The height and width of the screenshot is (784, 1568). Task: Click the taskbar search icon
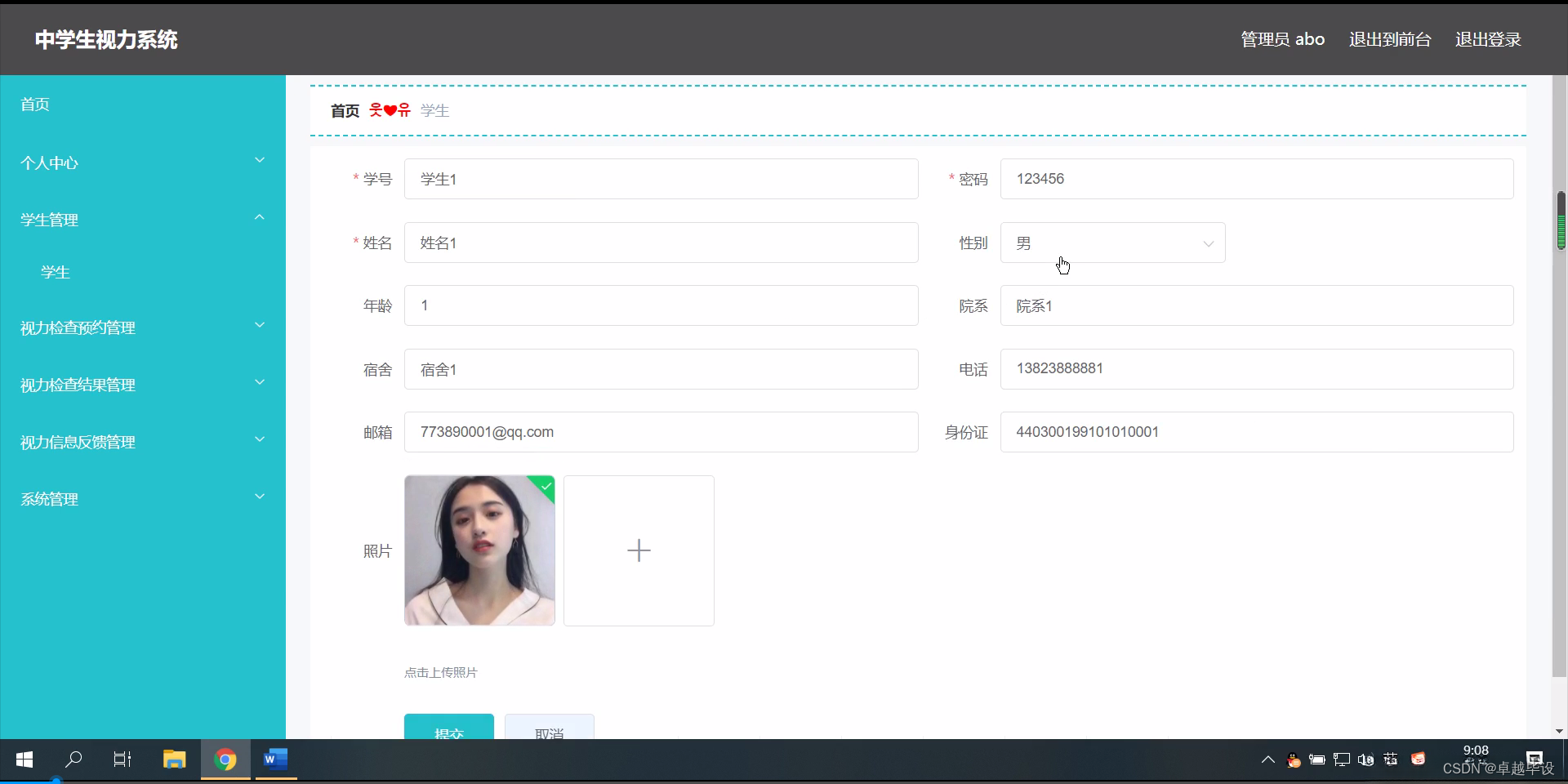tap(73, 759)
